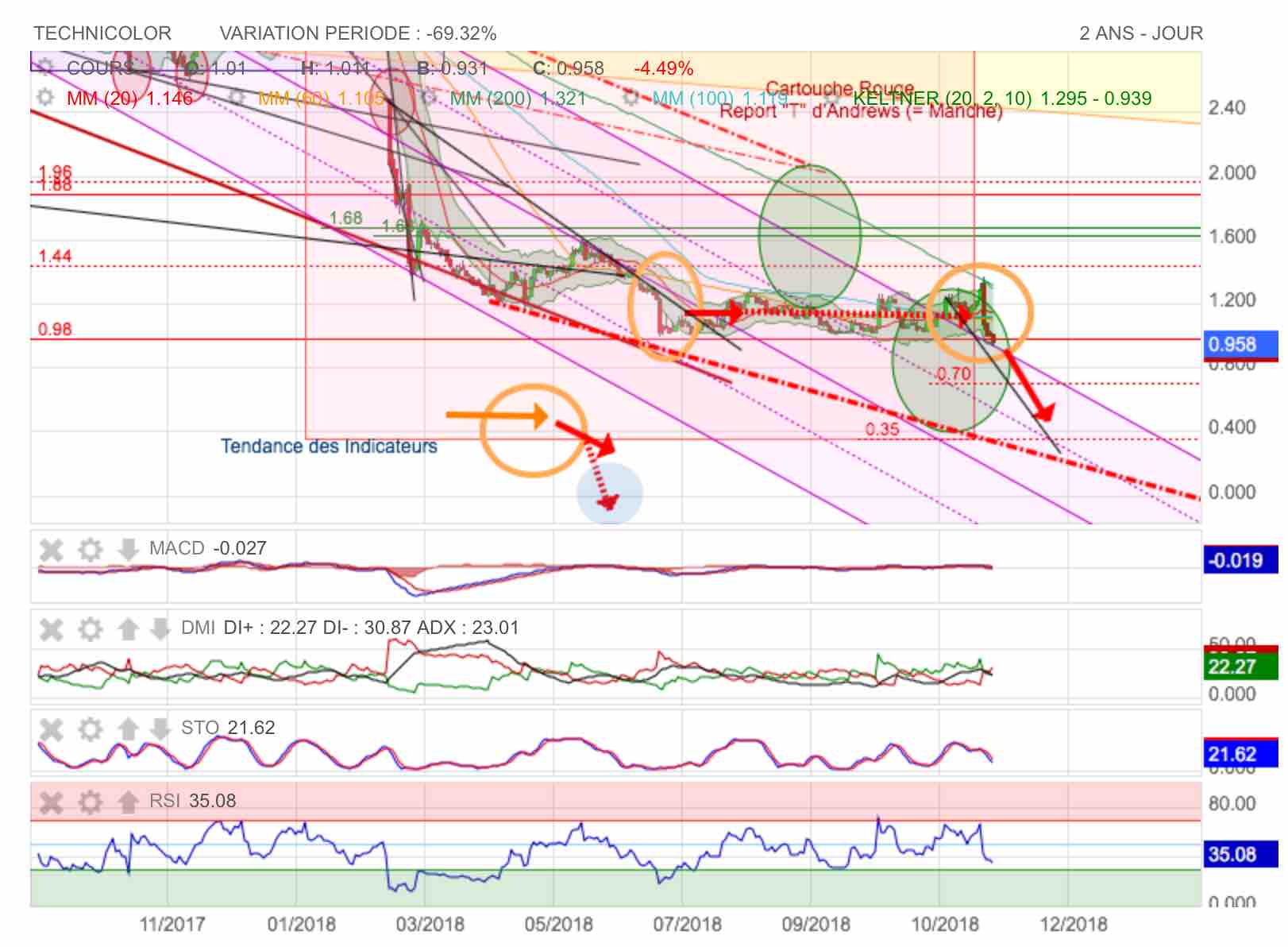
Task: Click the MM (20) 1.146 legend label
Action: point(129,99)
